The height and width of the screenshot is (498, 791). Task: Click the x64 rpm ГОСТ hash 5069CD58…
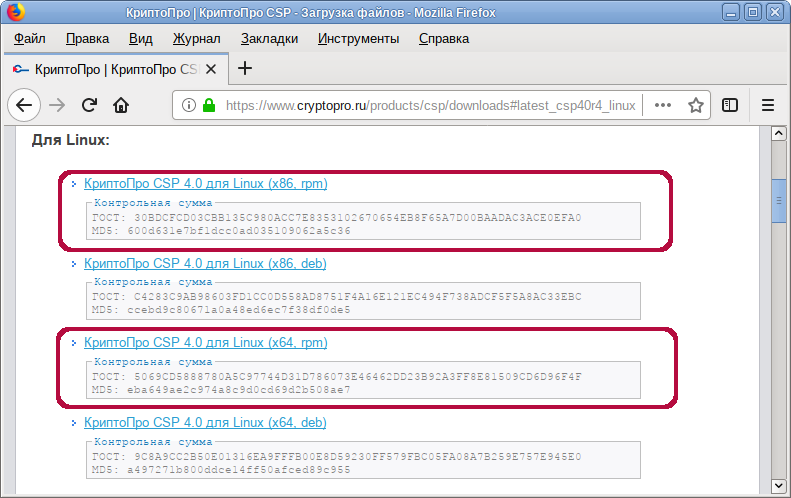point(357,376)
